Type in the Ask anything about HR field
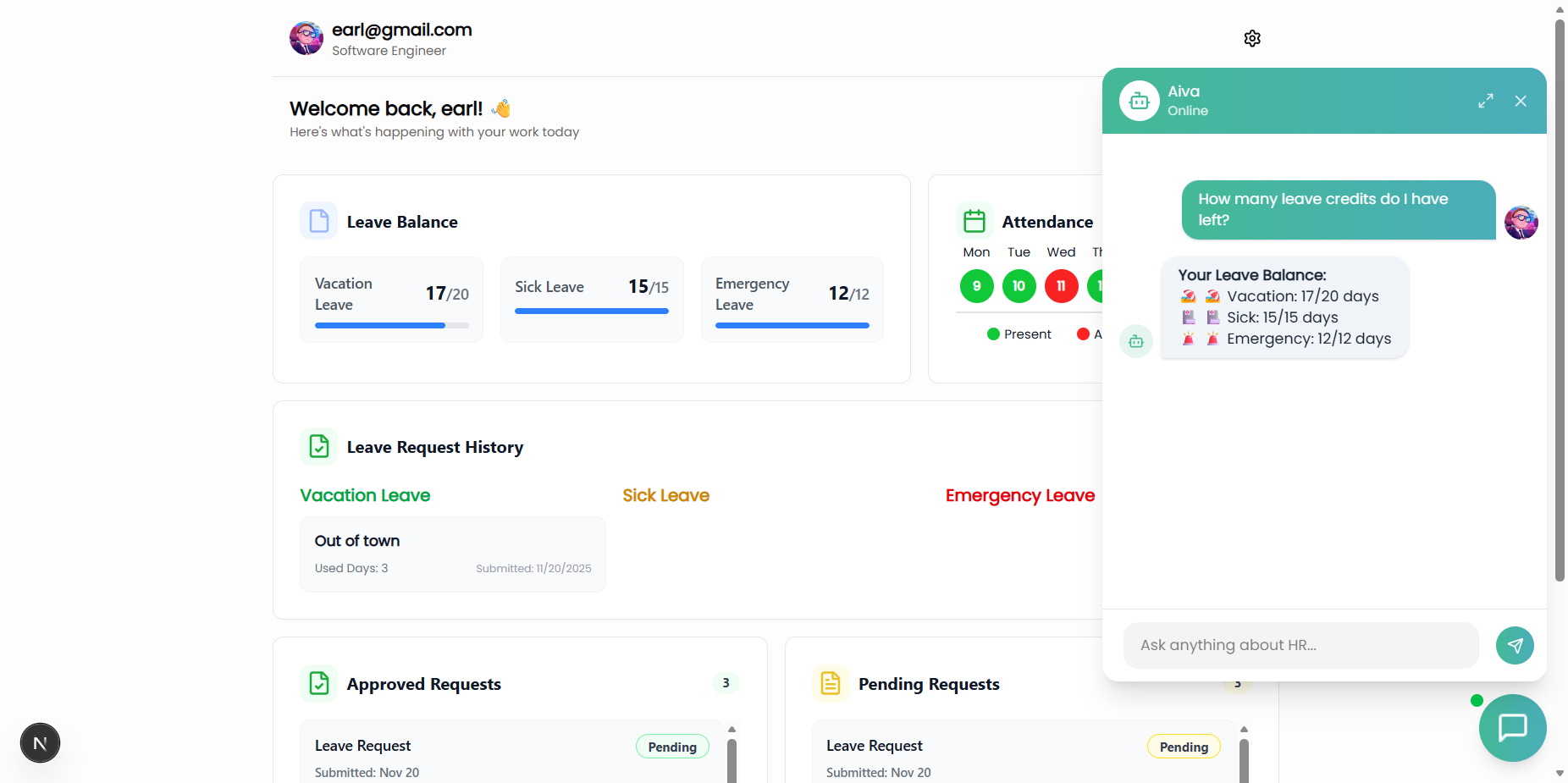The image size is (1568, 783). 1300,645
